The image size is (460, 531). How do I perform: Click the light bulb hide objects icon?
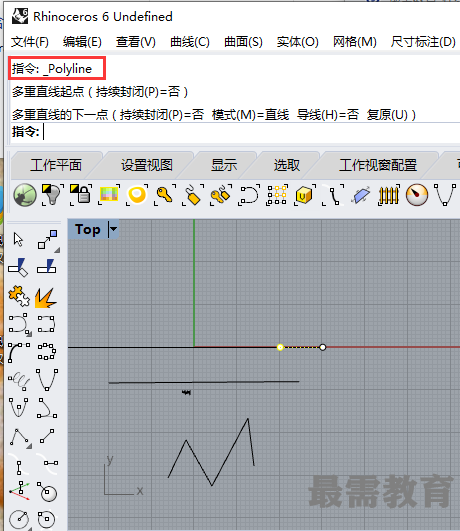pos(53,195)
